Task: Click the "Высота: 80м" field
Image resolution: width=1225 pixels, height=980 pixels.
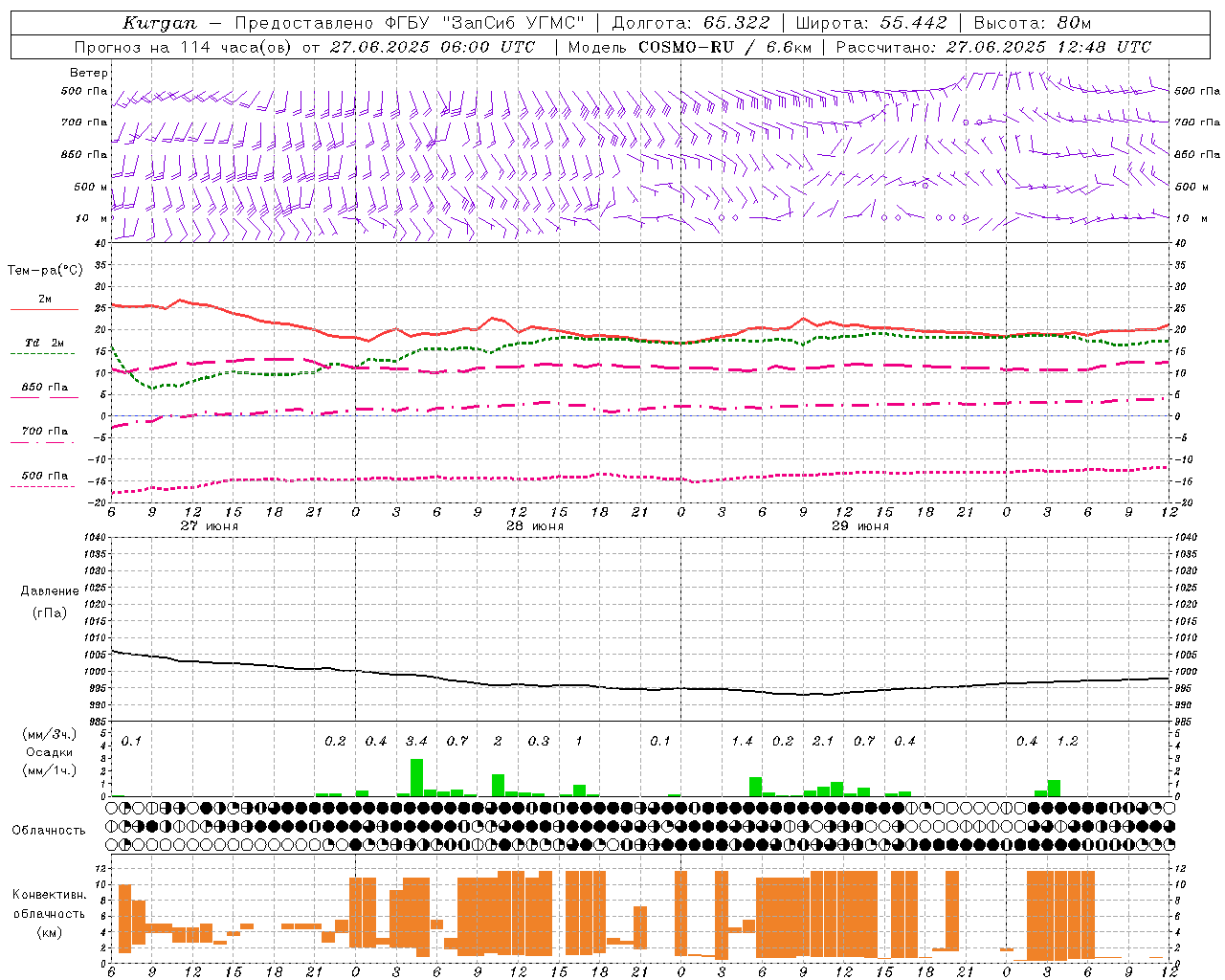Action: click(1032, 23)
